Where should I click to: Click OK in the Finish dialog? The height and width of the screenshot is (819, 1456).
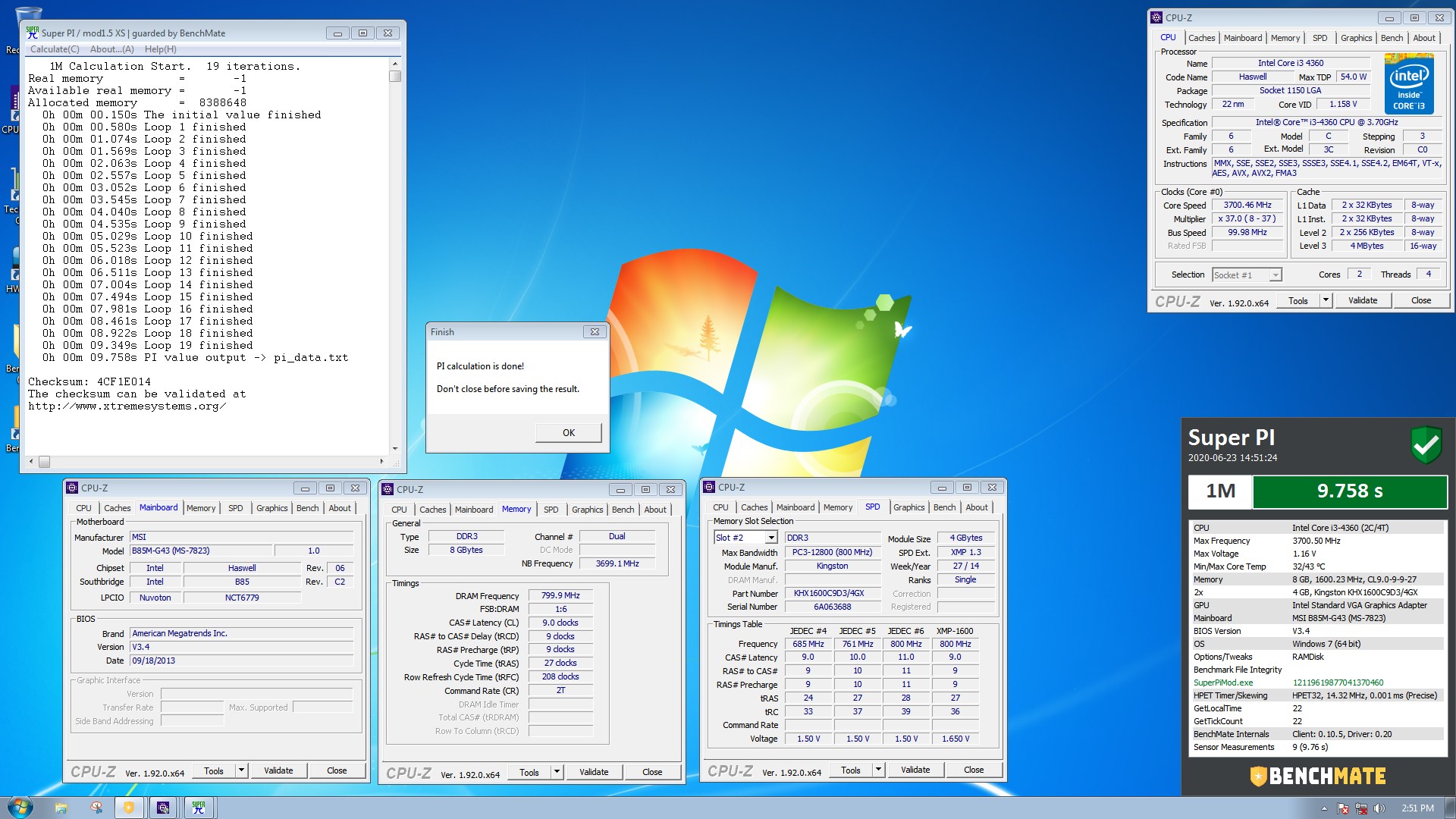point(569,433)
